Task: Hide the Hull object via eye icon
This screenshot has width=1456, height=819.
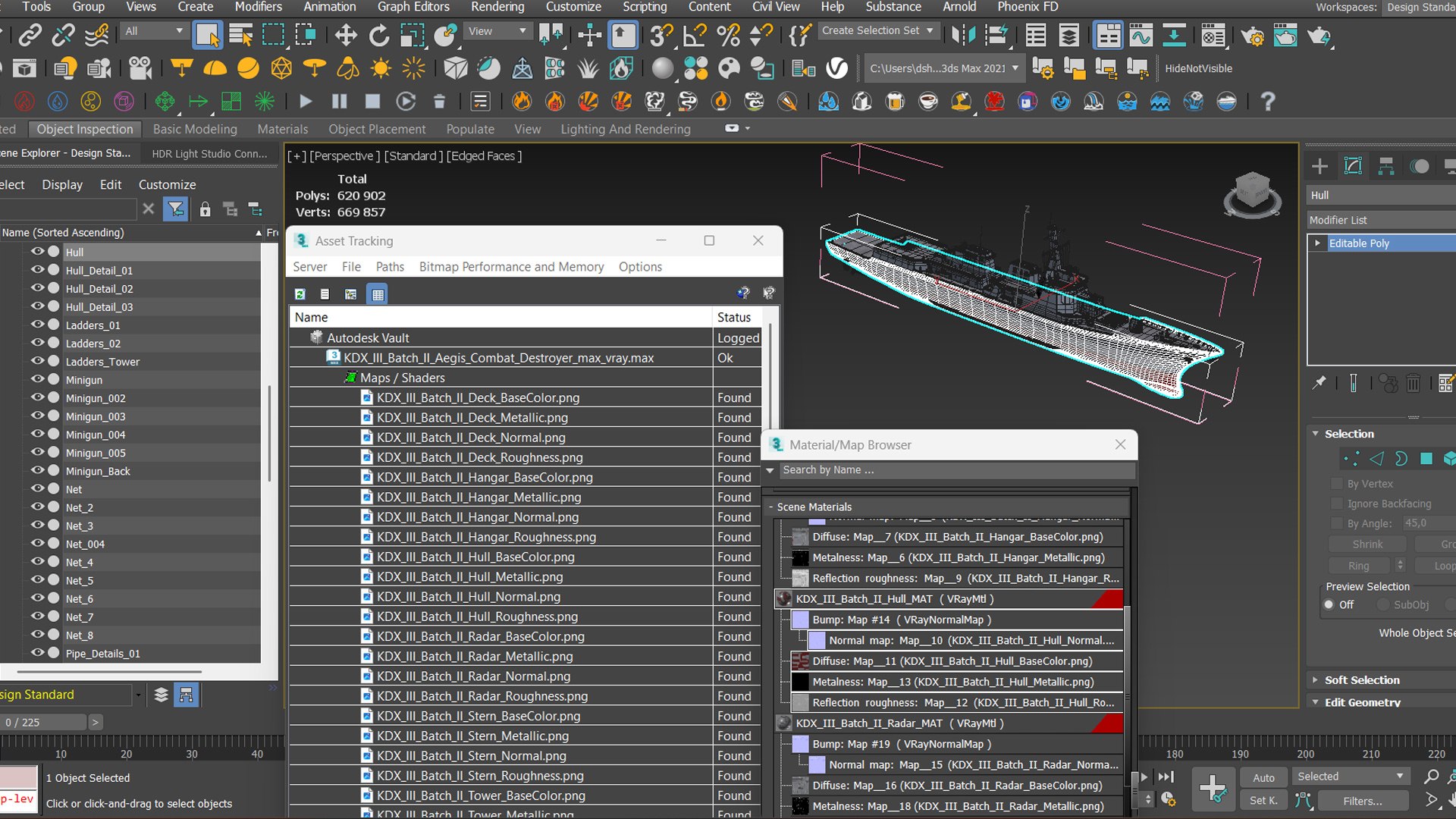Action: click(37, 251)
